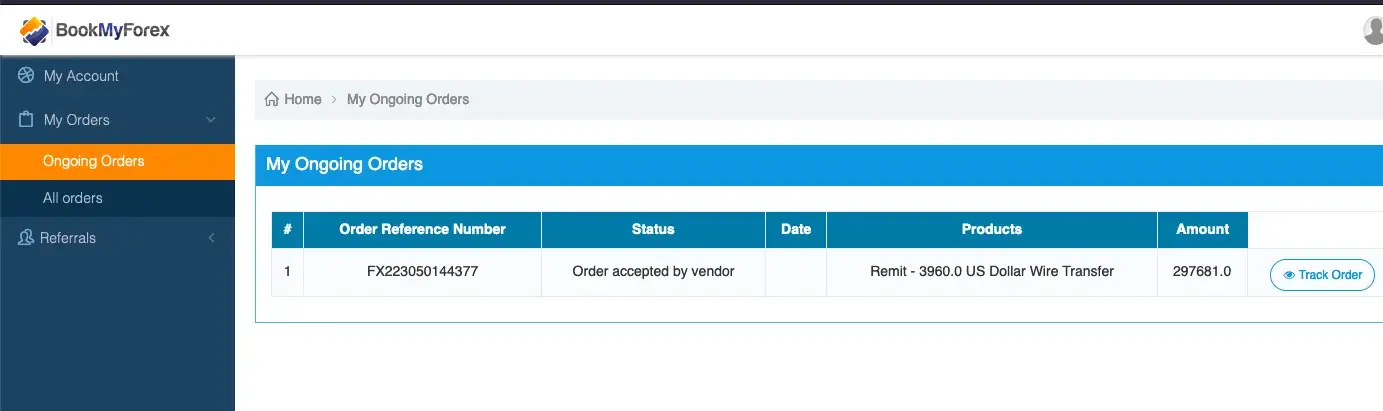
Task: Collapse the My Orders chevron arrow
Action: pos(211,120)
